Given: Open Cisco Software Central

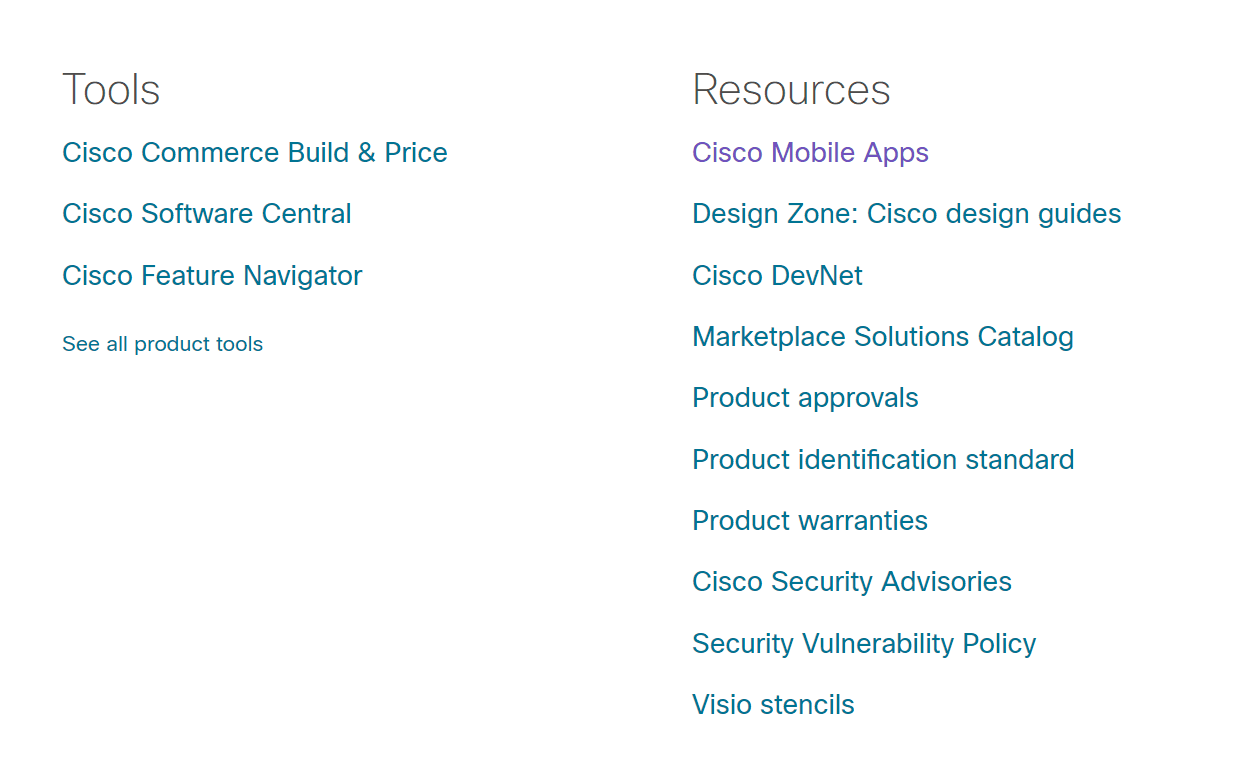Looking at the screenshot, I should (206, 213).
